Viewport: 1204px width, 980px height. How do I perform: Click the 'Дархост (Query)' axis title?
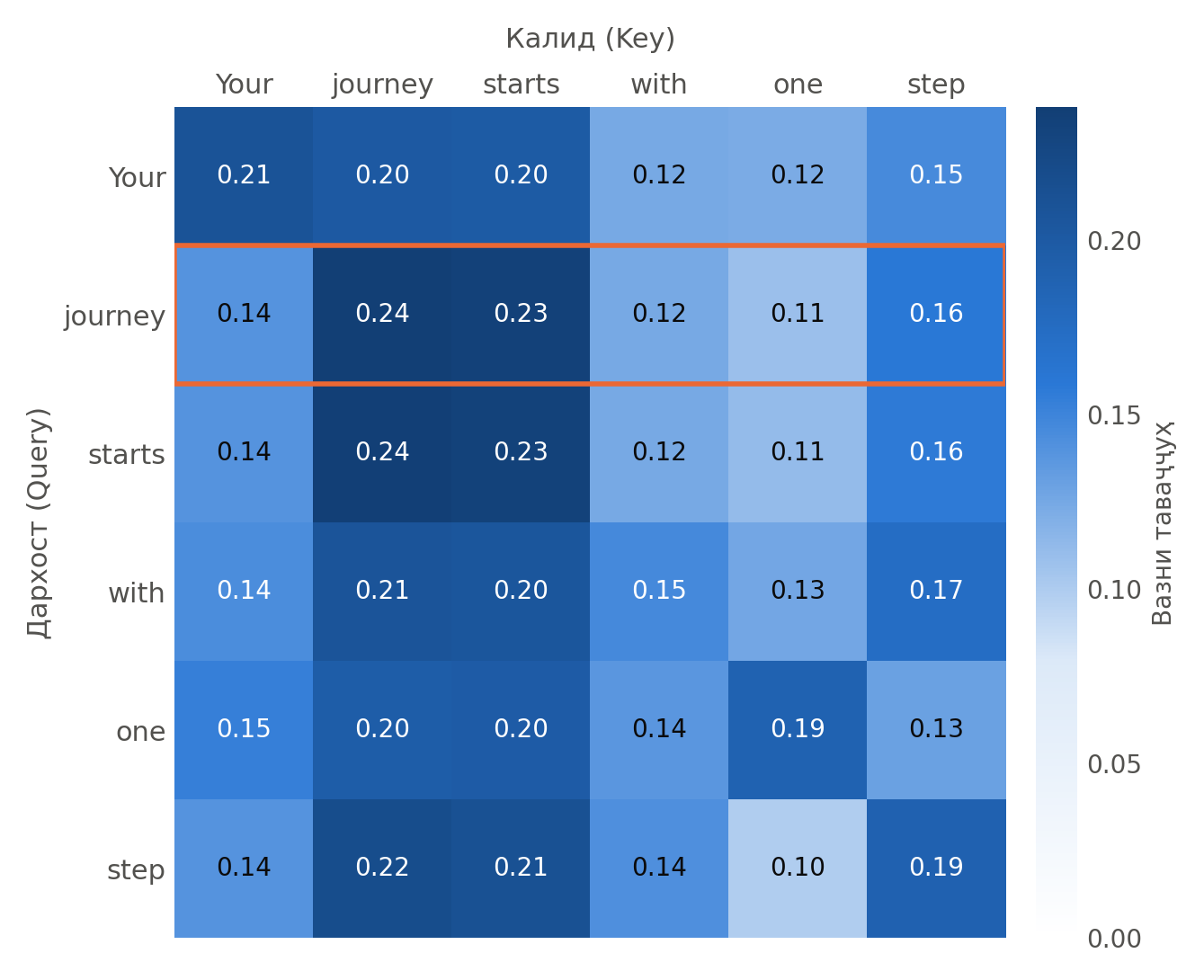(x=40, y=522)
